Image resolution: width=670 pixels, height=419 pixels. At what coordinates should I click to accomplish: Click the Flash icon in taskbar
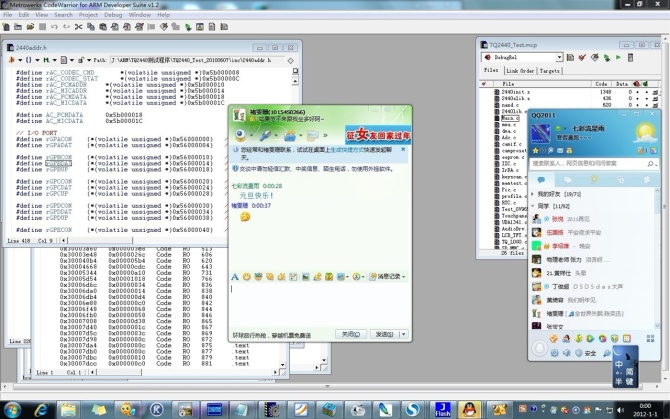[440, 409]
